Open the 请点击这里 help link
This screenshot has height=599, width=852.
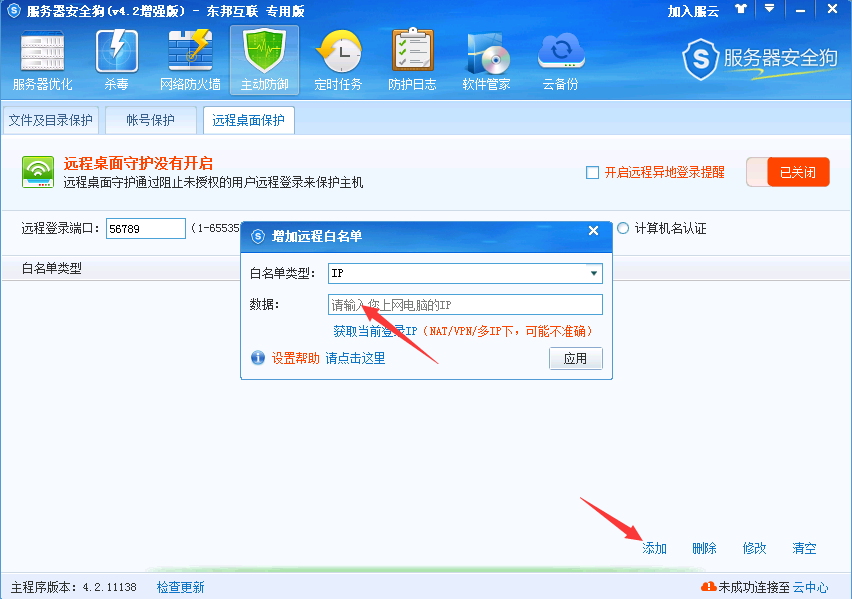[x=355, y=358]
